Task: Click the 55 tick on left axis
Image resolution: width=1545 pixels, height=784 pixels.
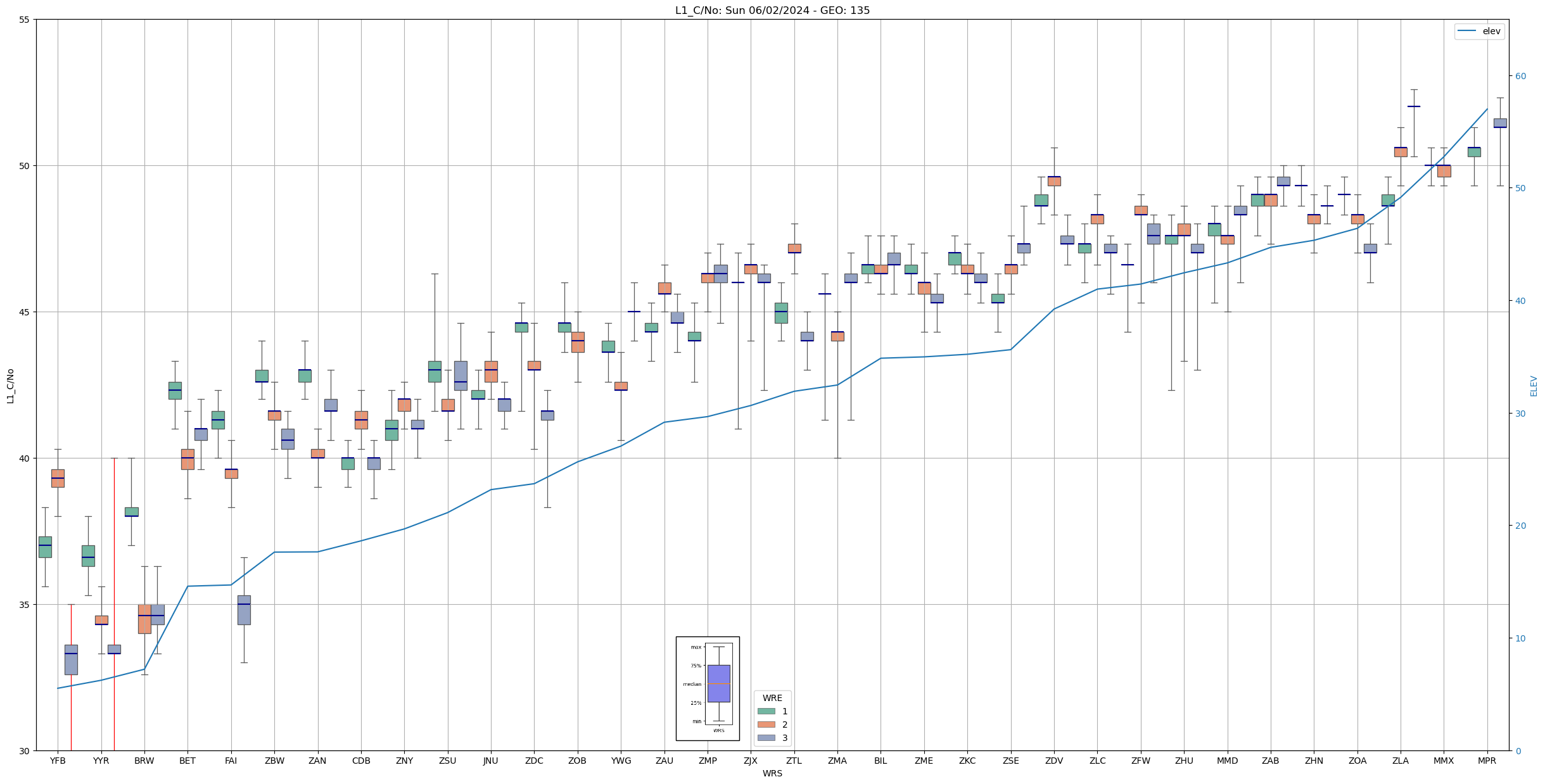Action: (25, 20)
